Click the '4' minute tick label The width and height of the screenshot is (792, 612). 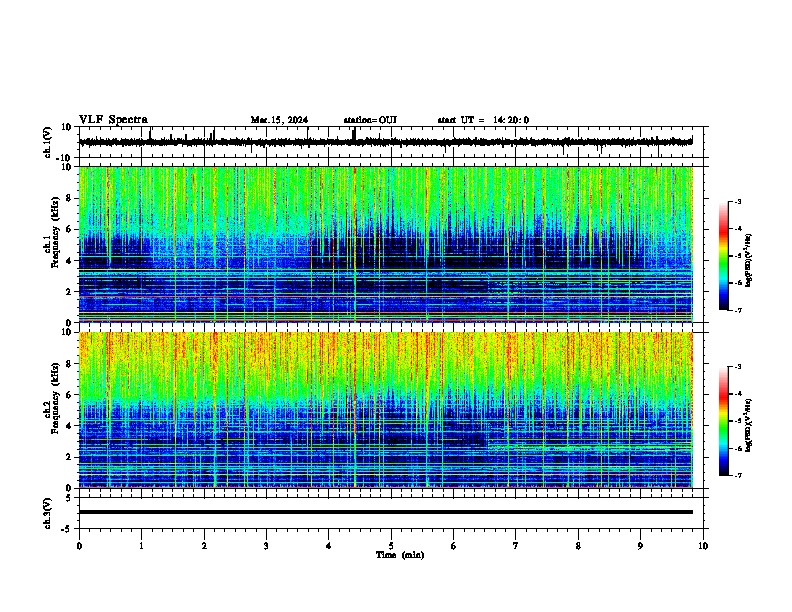tap(329, 546)
